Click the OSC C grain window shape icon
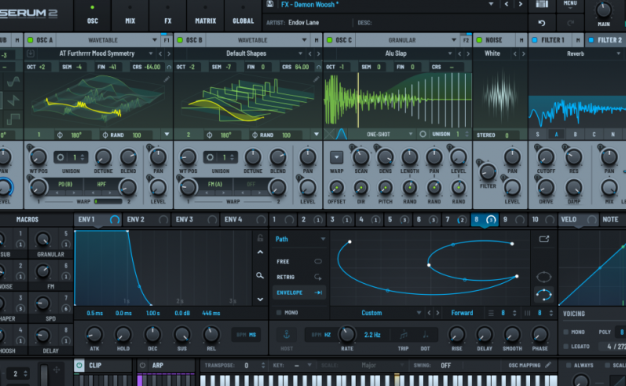 [x=341, y=134]
